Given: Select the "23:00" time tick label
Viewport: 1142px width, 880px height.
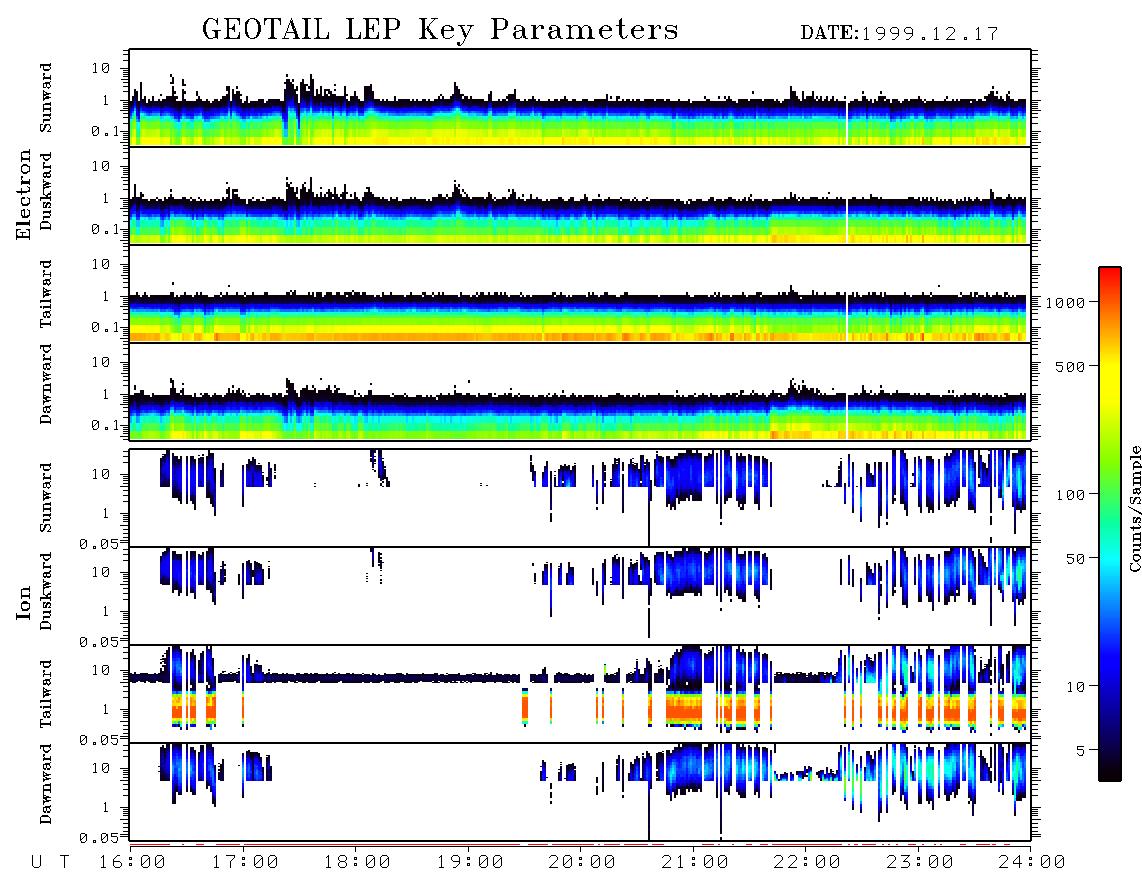Looking at the screenshot, I should 920,863.
